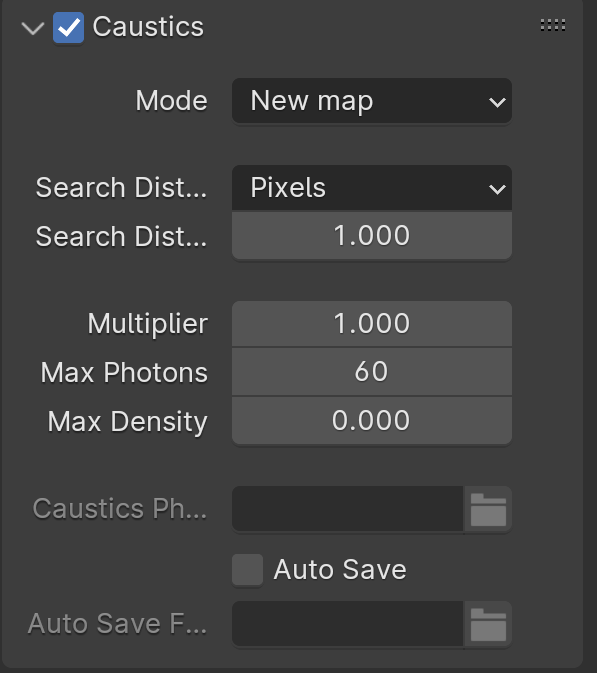Image resolution: width=597 pixels, height=673 pixels.
Task: Enable the Auto Save checkbox
Action: click(247, 570)
